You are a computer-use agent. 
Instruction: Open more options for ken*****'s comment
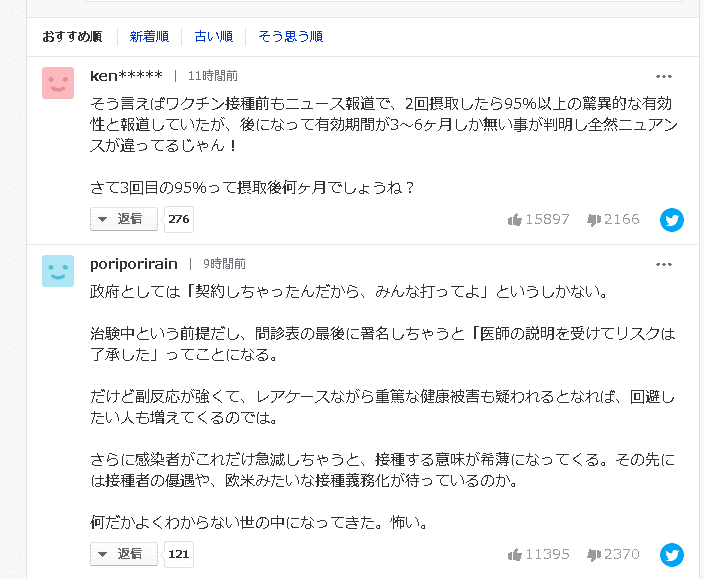point(664,76)
